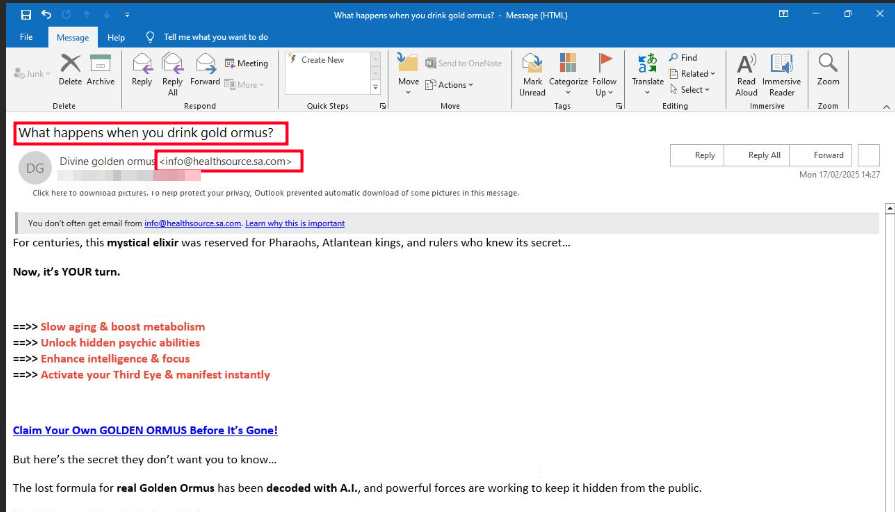895x512 pixels.
Task: Delete the email with Delete icon
Action: pos(70,70)
